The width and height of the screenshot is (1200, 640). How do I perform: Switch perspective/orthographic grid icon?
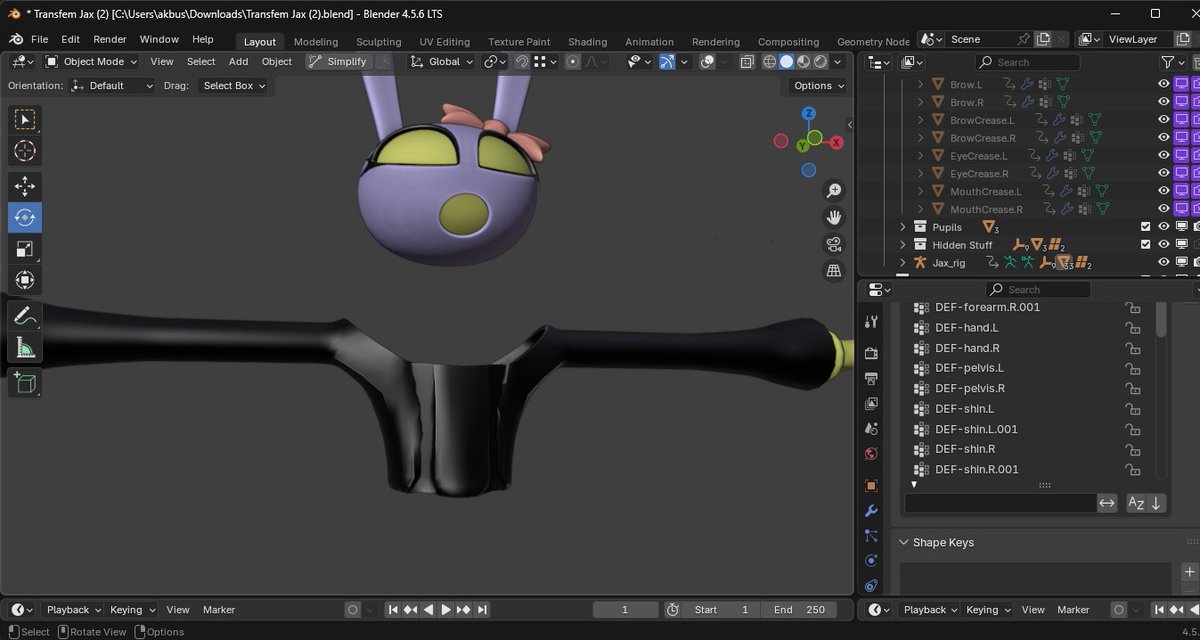coord(834,271)
